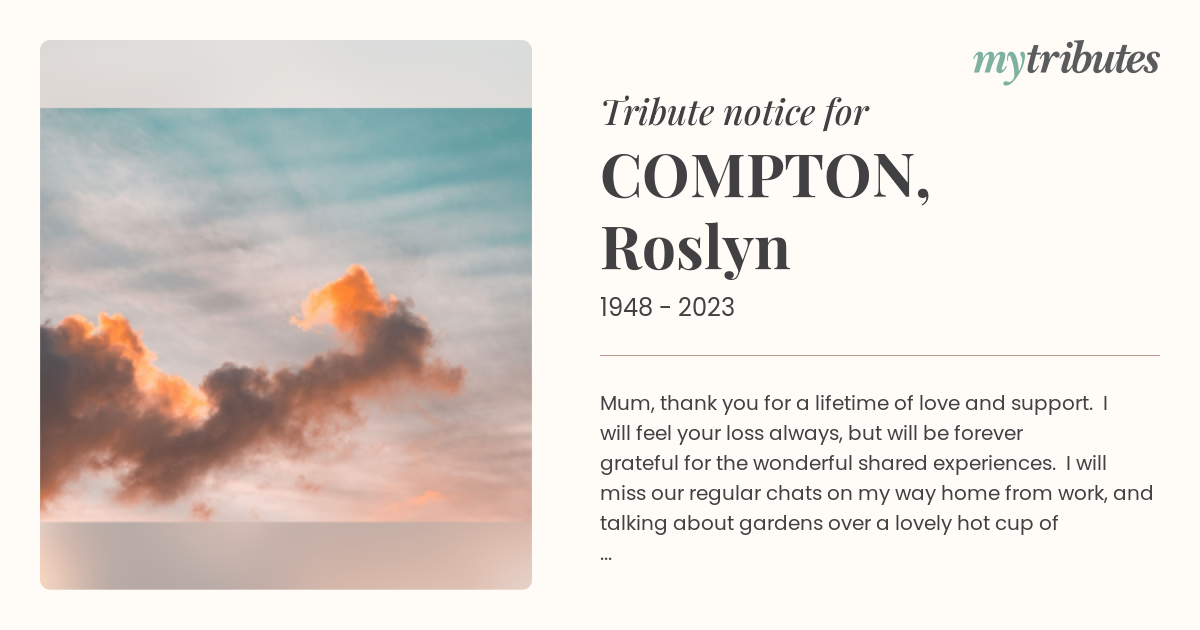
Task: Open the sunset cloud tribute photo
Action: [286, 315]
